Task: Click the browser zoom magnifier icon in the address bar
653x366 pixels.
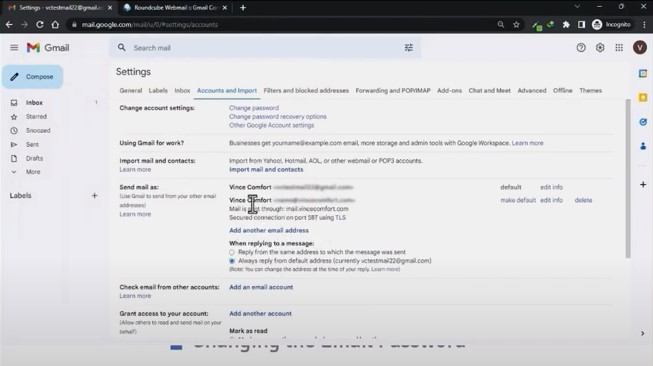Action: click(x=501, y=25)
